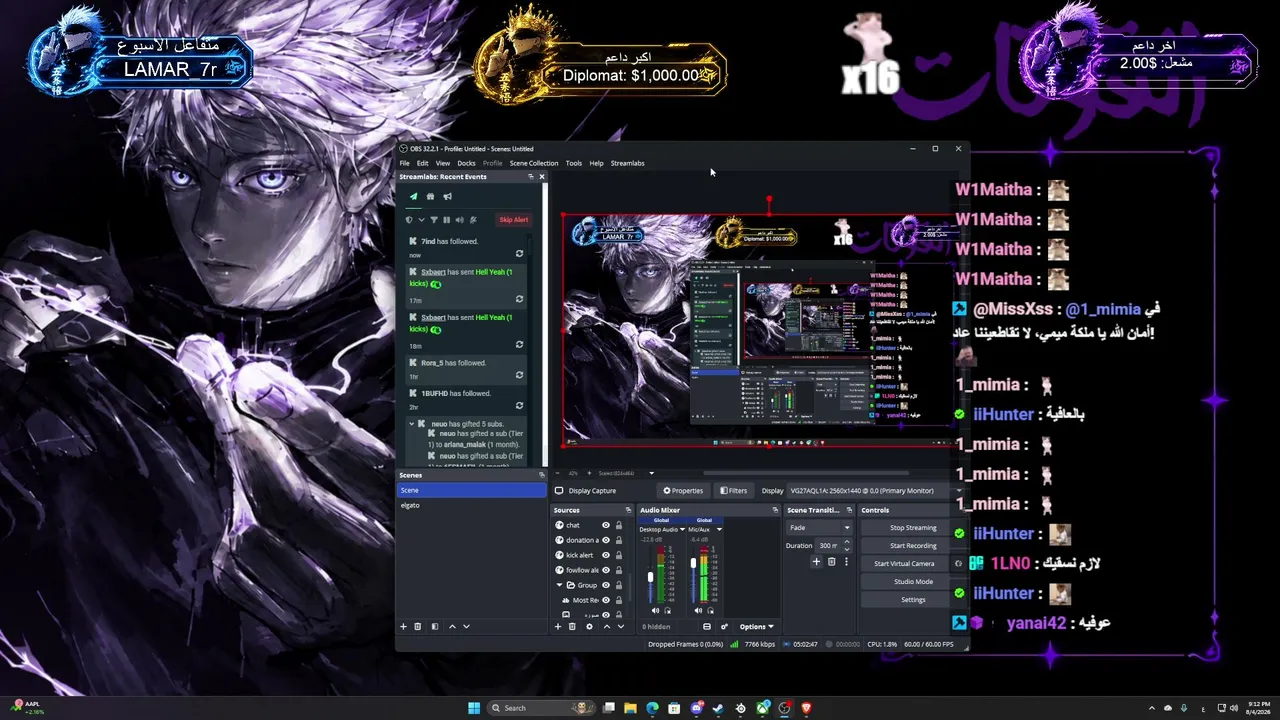Open the Docks menu in OBS
Screen dimensions: 1280x720
click(x=466, y=163)
